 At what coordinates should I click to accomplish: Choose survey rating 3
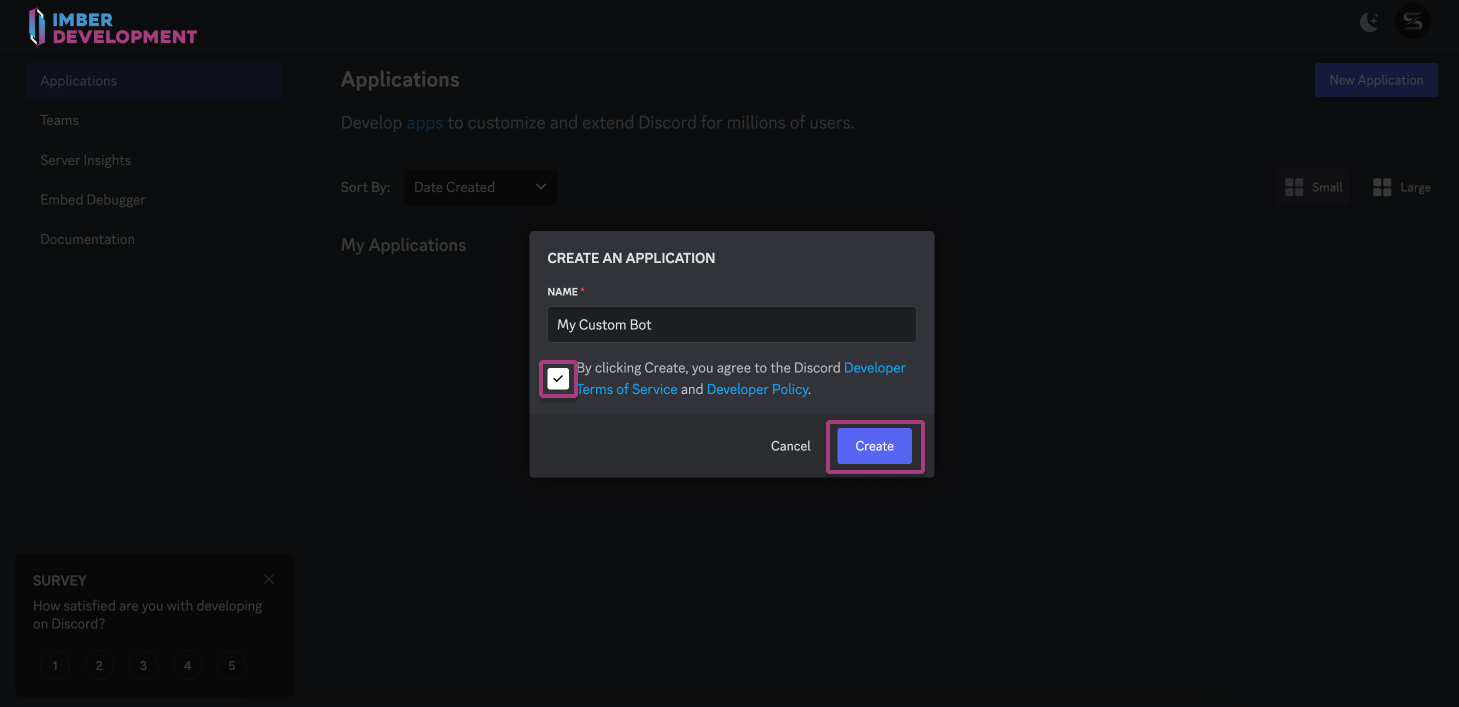click(143, 665)
